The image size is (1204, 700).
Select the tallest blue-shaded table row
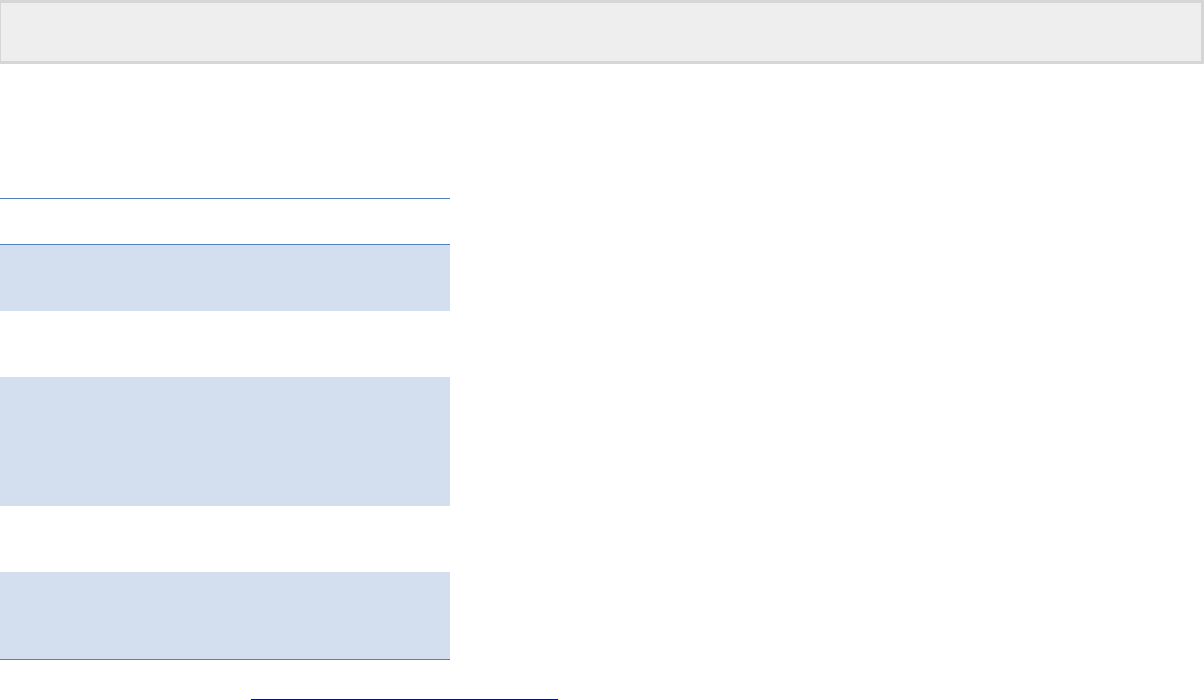tap(225, 441)
